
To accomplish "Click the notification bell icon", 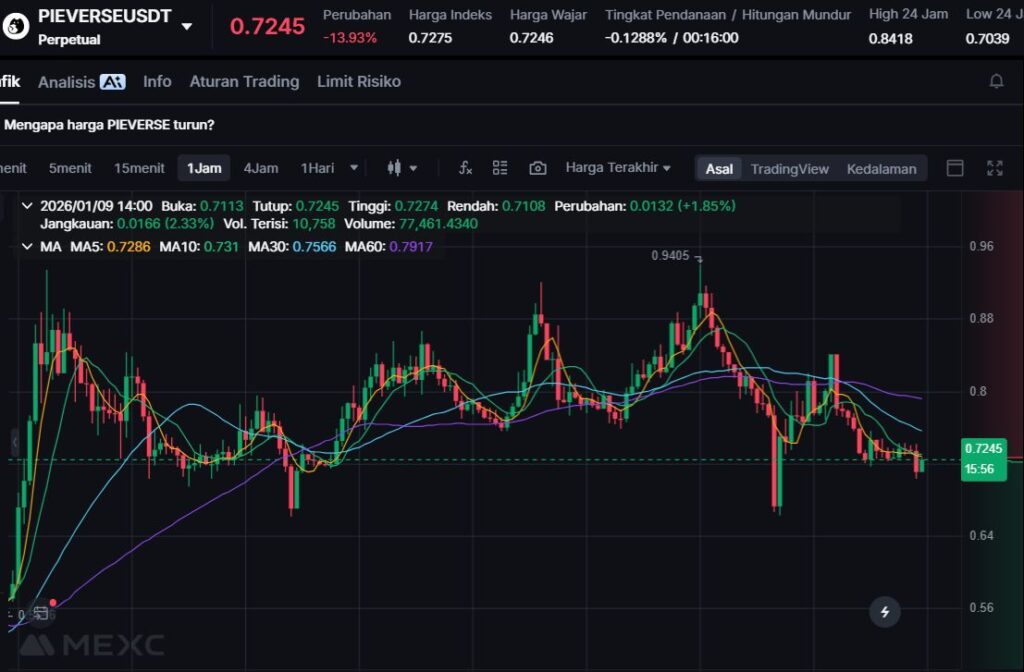I will tap(996, 82).
